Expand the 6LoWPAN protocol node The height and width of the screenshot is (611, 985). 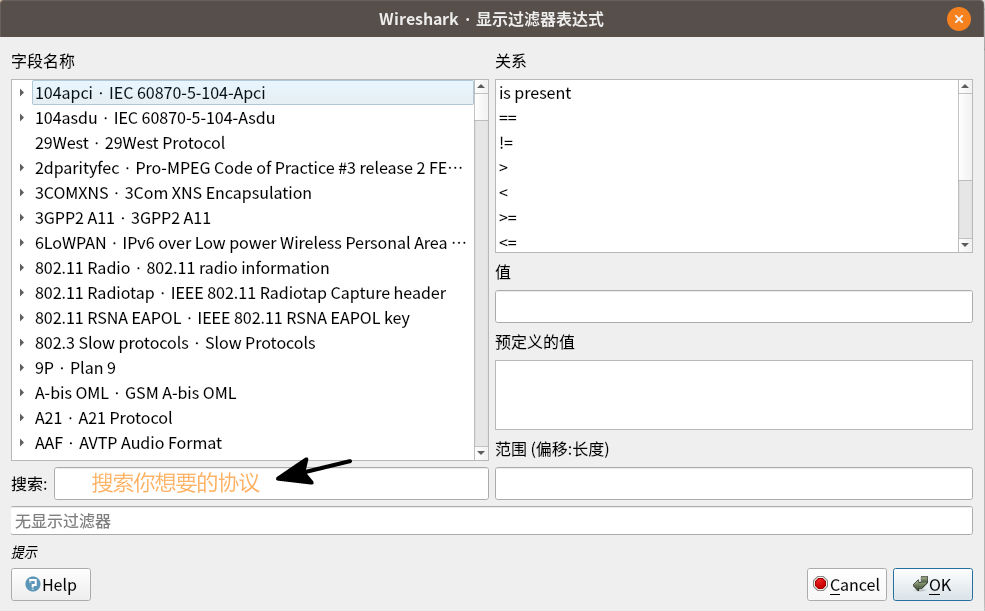coord(22,242)
